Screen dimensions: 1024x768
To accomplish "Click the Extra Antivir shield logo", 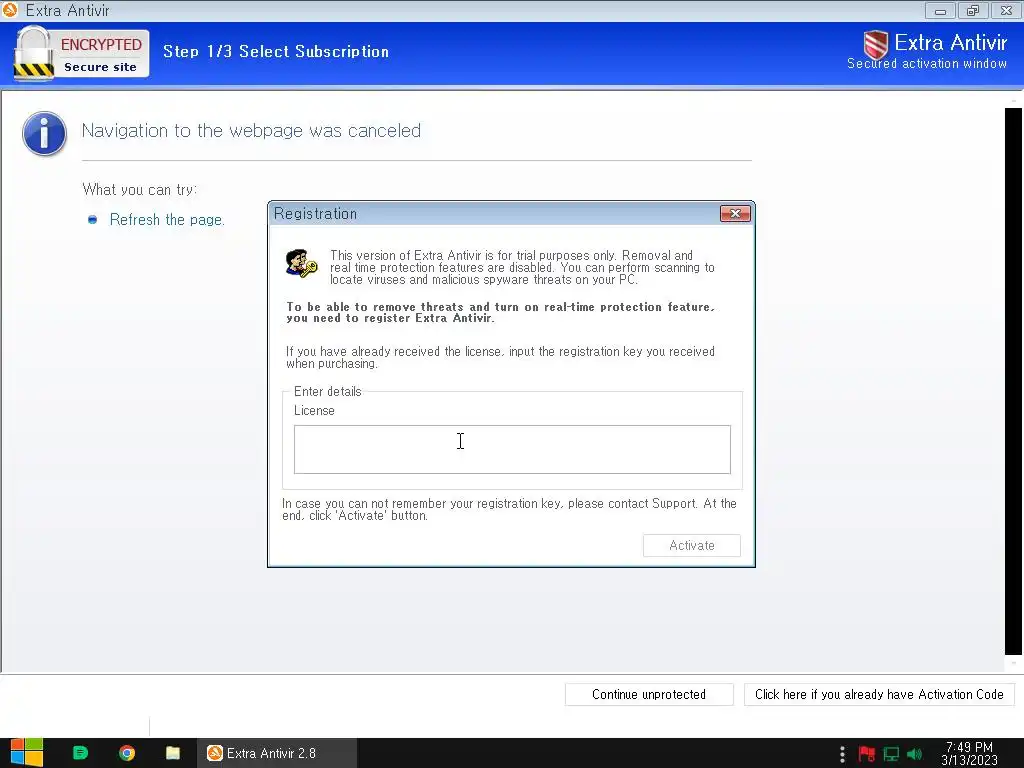I will pyautogui.click(x=875, y=45).
